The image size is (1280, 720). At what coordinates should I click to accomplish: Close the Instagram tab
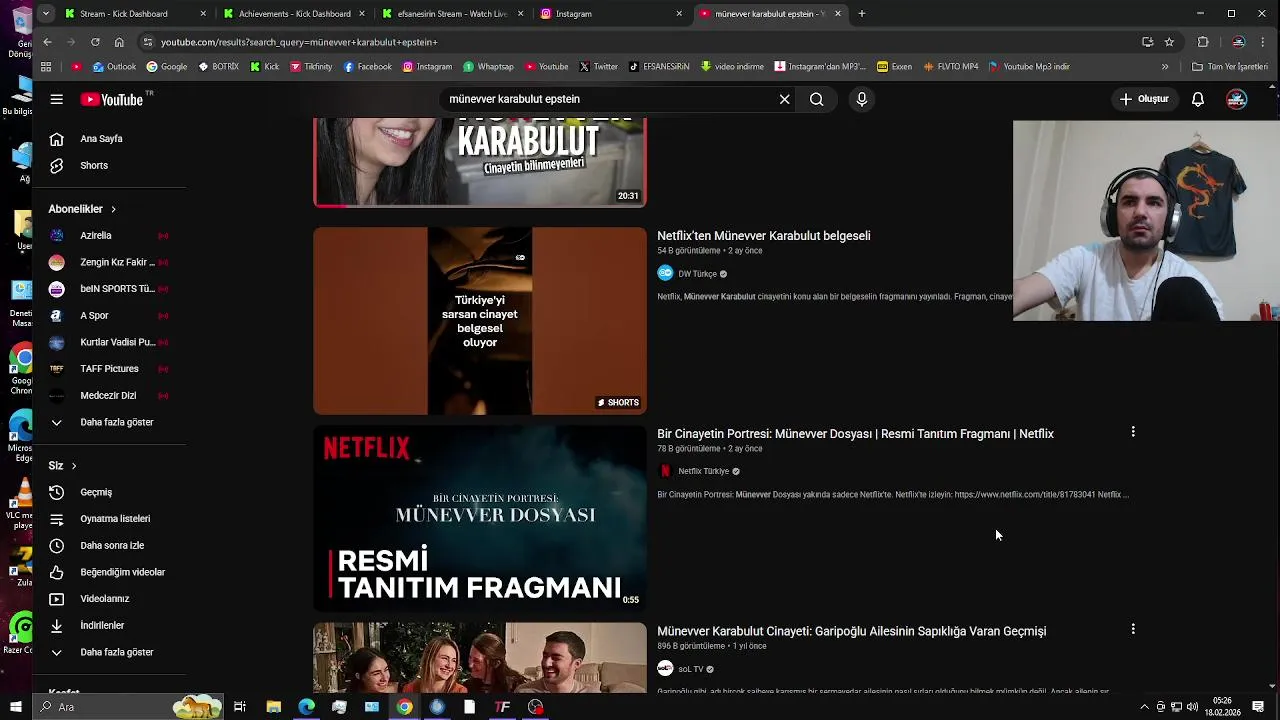[x=680, y=14]
